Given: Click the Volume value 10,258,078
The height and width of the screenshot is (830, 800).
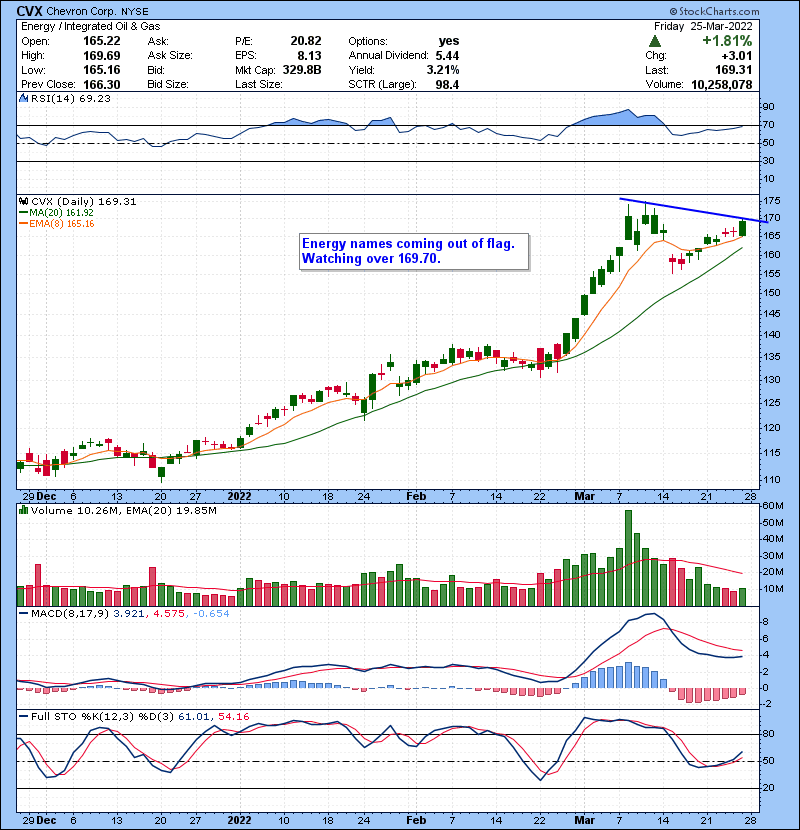Looking at the screenshot, I should coord(722,85).
